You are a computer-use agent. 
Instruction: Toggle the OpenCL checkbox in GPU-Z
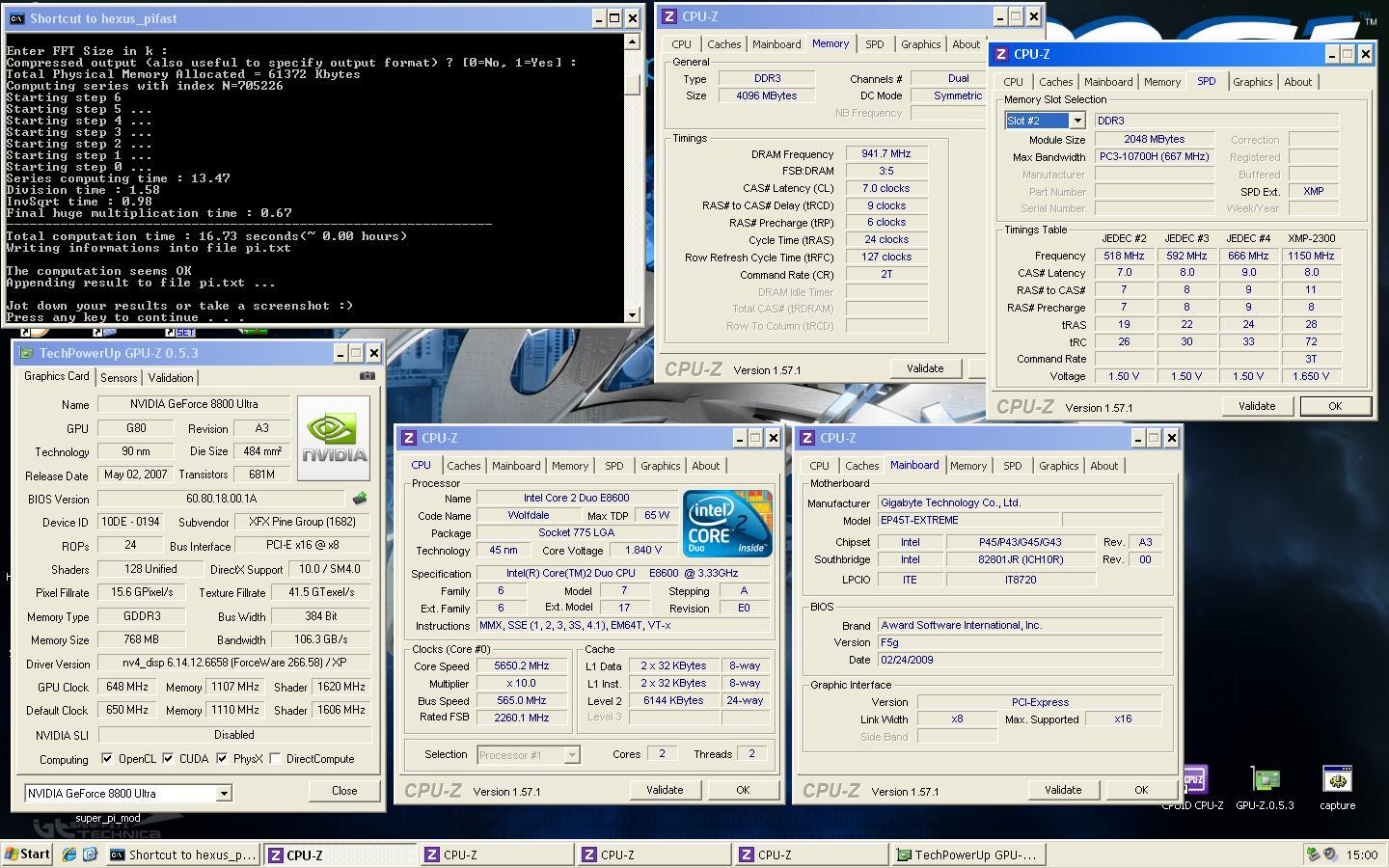tap(107, 759)
